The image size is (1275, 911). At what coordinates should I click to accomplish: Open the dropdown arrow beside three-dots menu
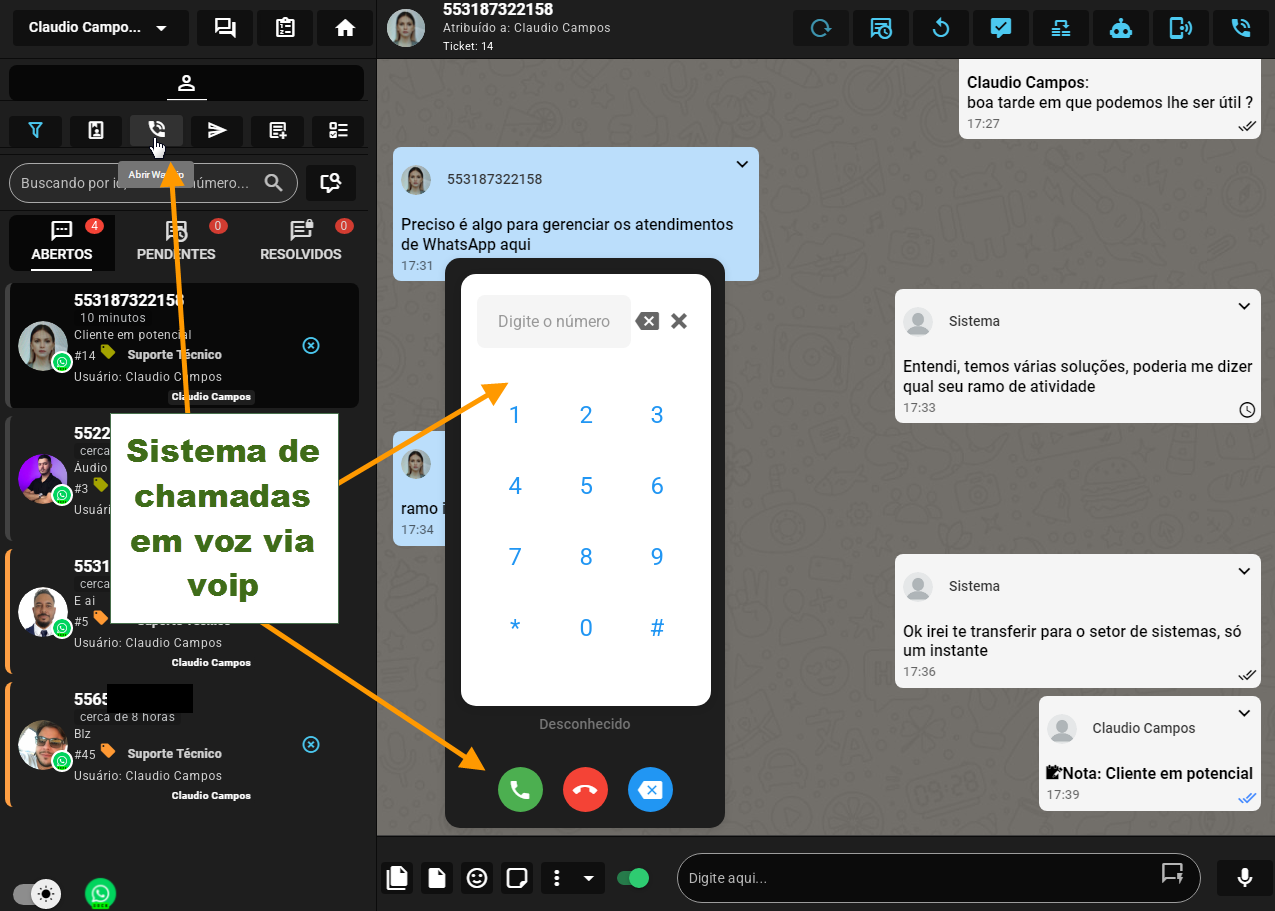click(x=588, y=878)
